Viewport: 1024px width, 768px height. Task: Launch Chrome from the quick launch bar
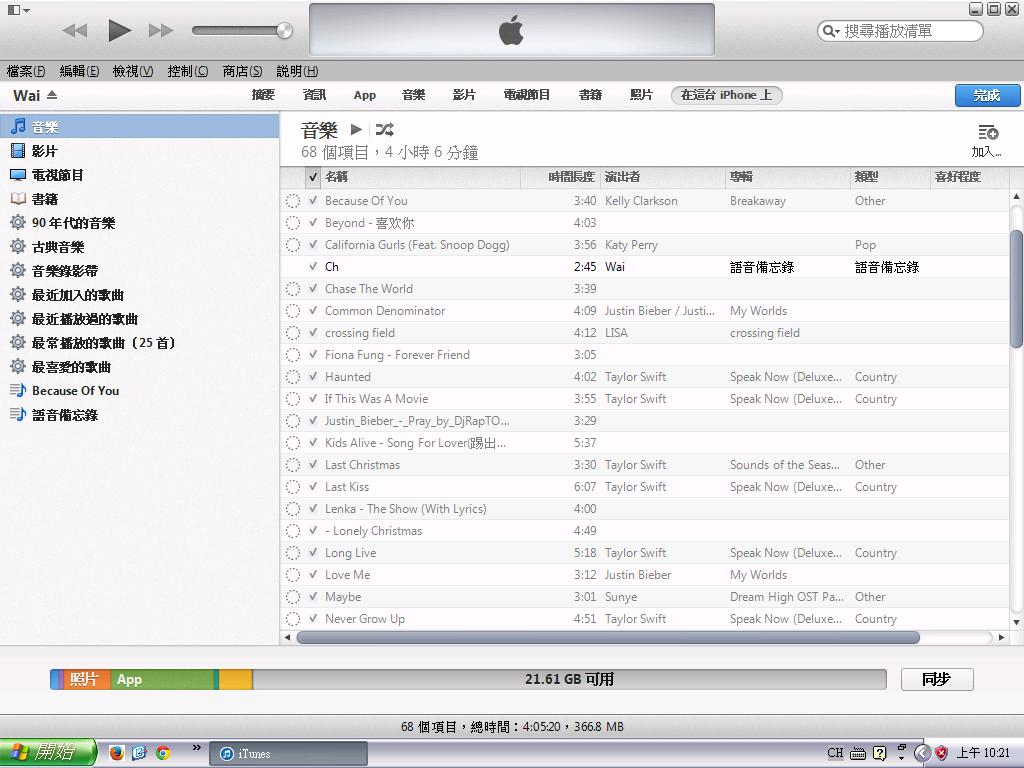163,753
